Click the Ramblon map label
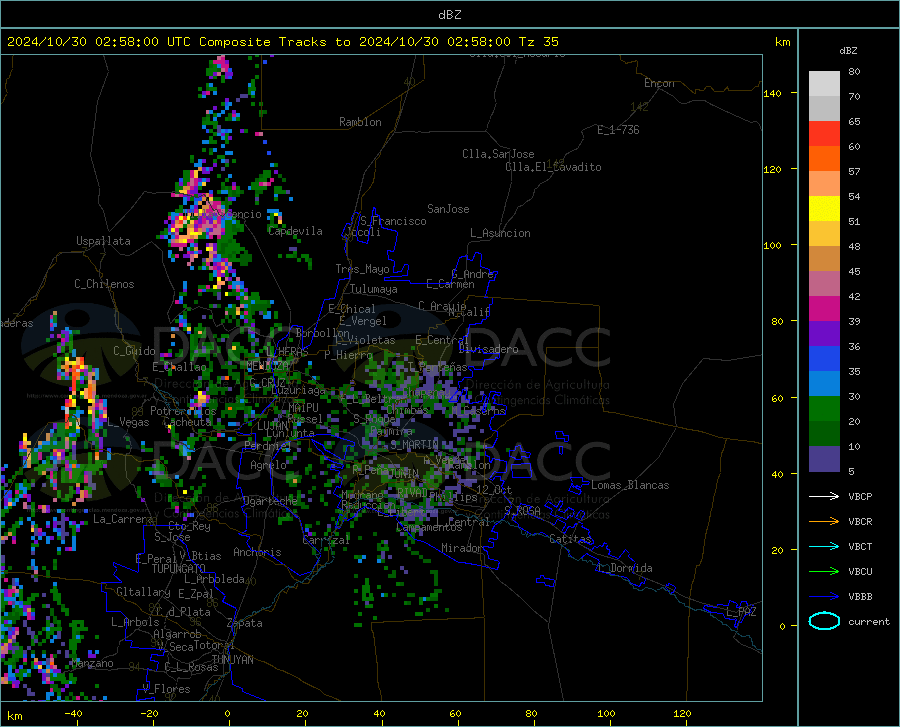Image resolution: width=900 pixels, height=727 pixels. click(x=360, y=122)
